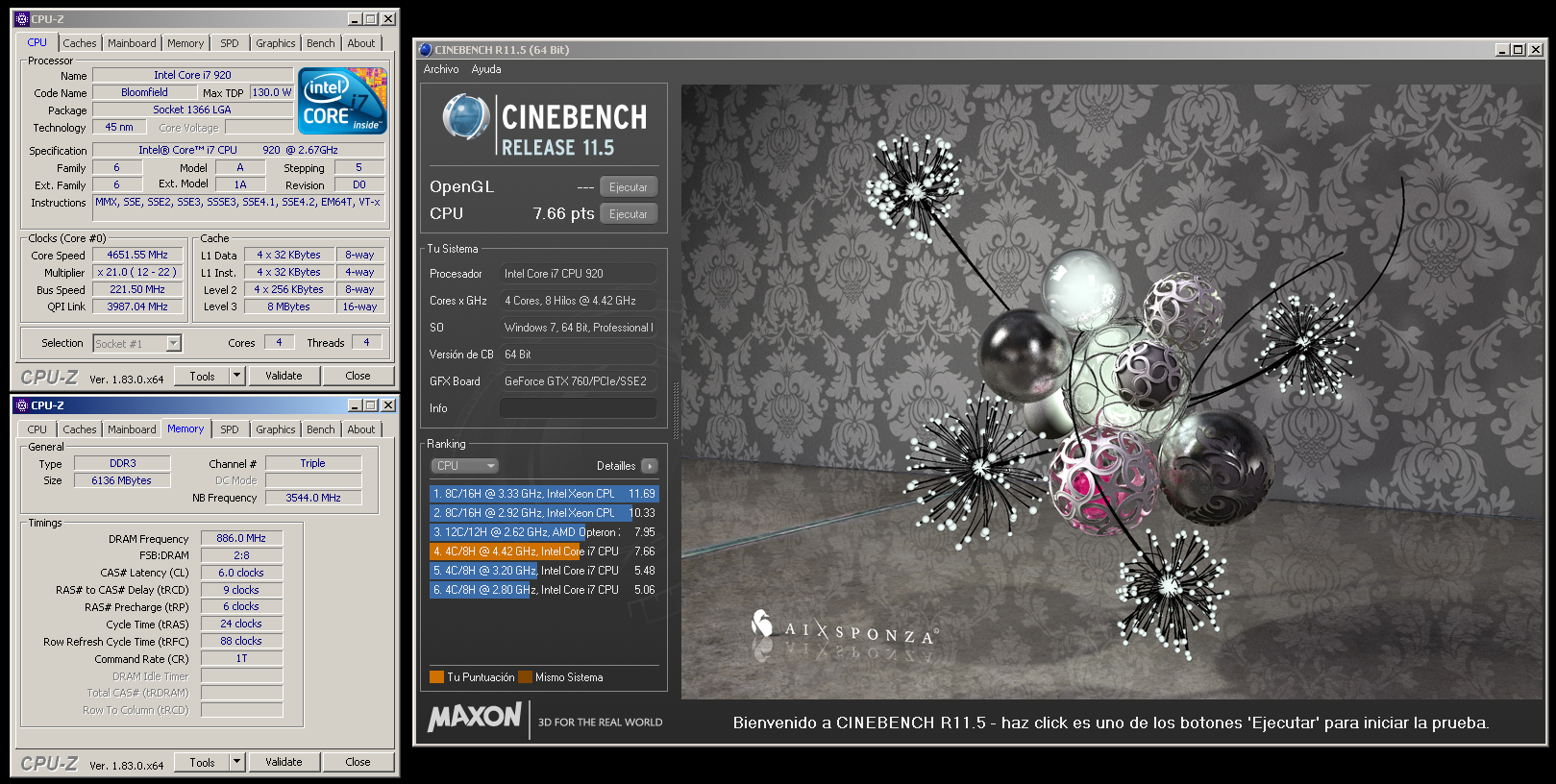Viewport: 1556px width, 784px height.
Task: Click the QPI Link value 3987.04 MHz
Action: [x=137, y=306]
